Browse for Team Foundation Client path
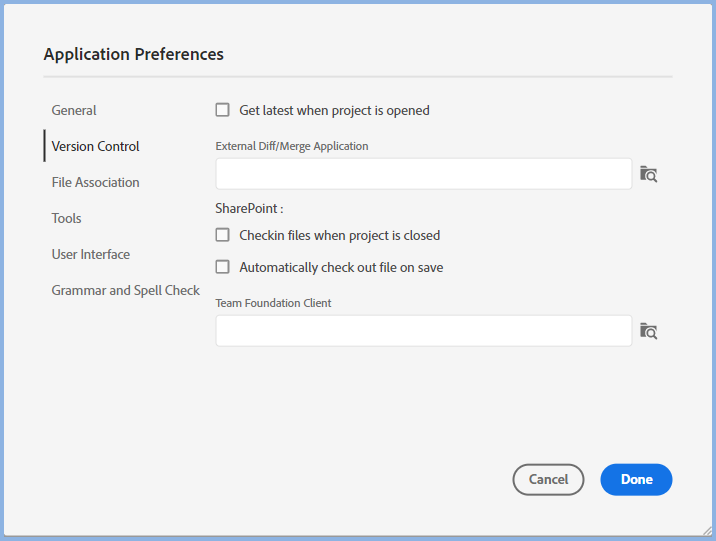Viewport: 716px width, 541px height. pyautogui.click(x=648, y=331)
